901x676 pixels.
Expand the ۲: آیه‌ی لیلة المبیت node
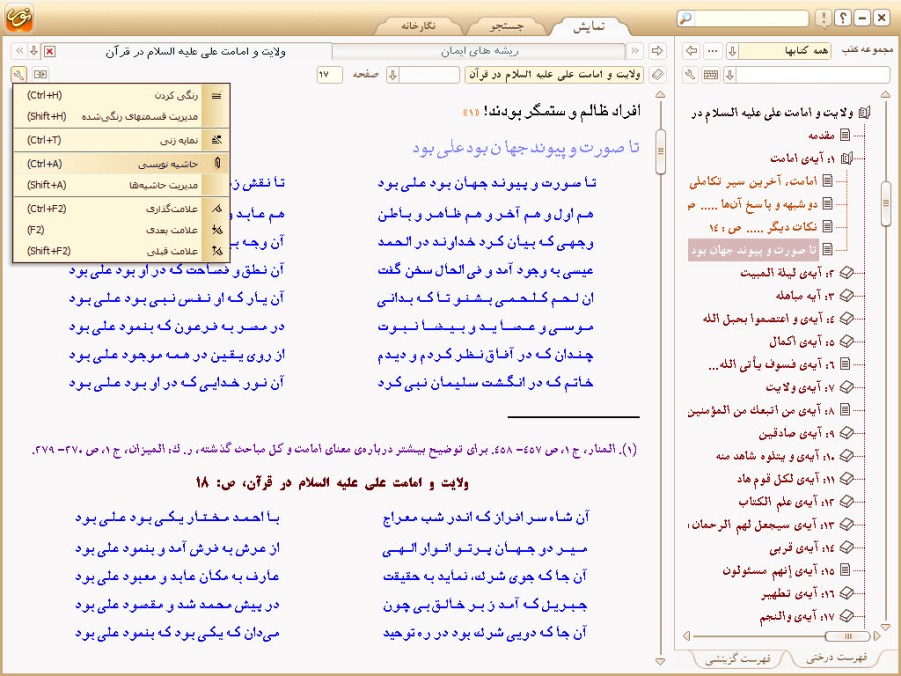coord(846,272)
